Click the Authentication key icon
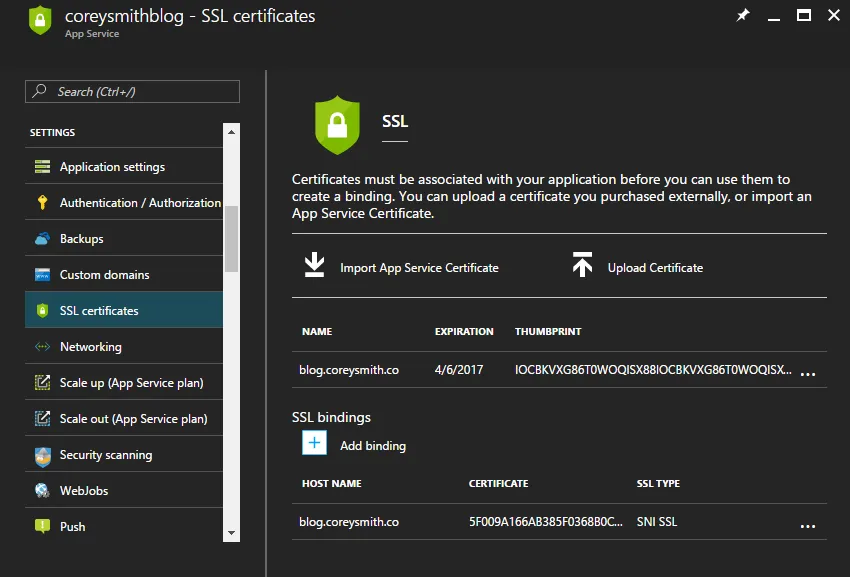The image size is (850, 577). tap(42, 202)
